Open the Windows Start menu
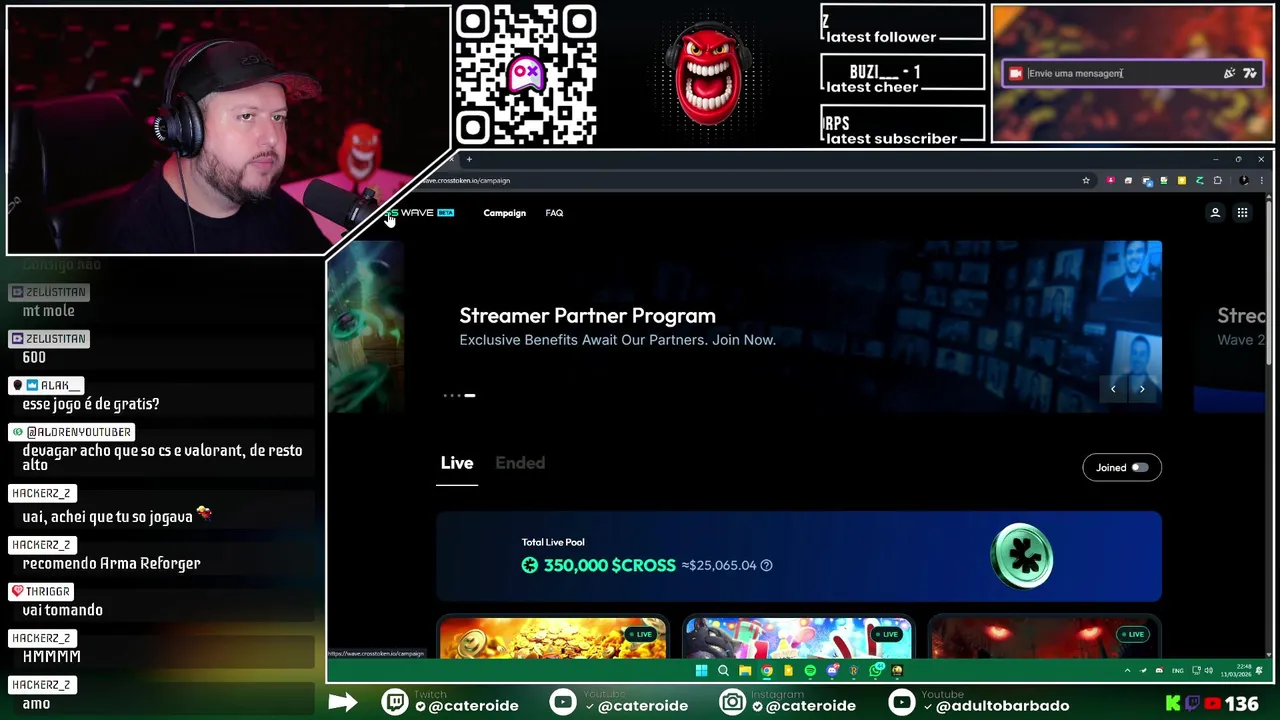Viewport: 1280px width, 720px height. click(700, 670)
